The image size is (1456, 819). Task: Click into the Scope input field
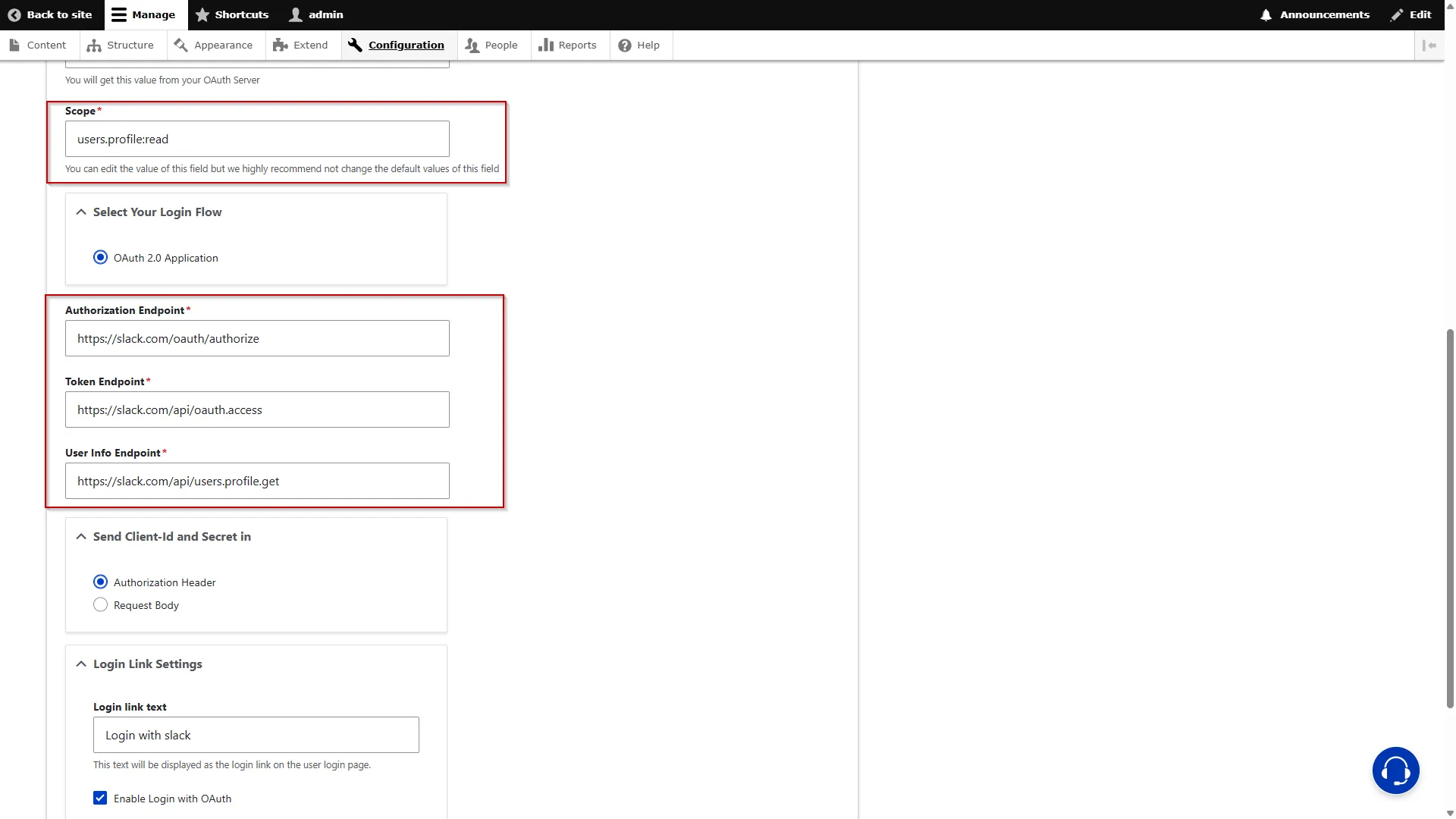click(257, 139)
